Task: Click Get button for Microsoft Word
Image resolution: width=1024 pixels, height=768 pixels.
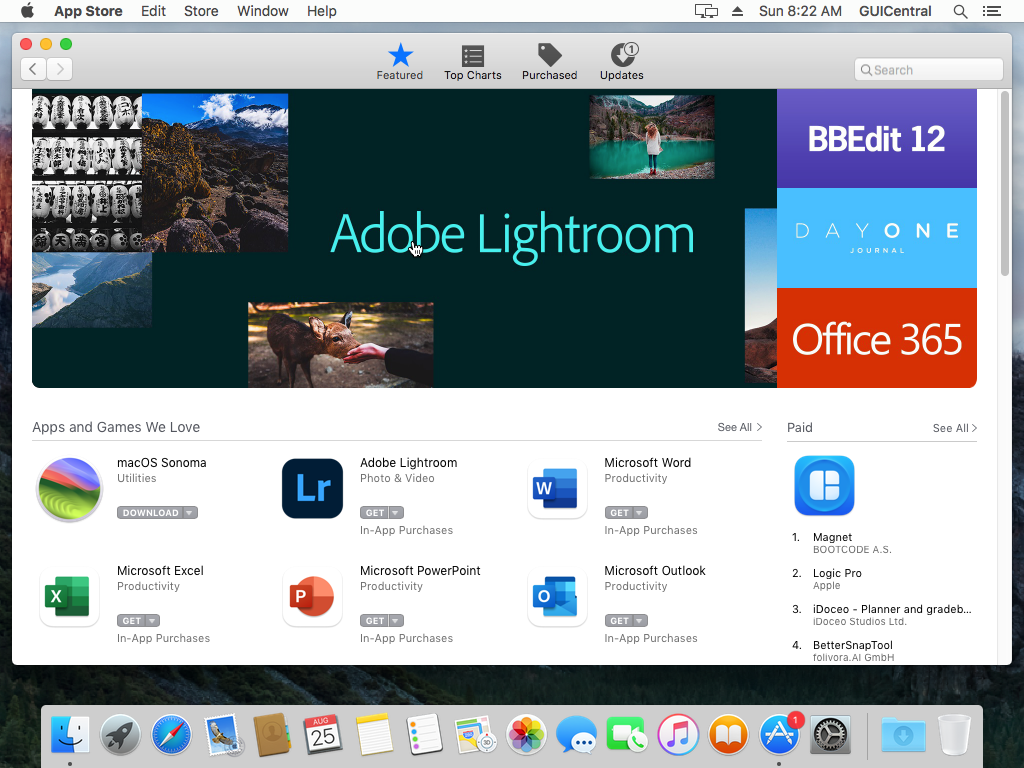Action: point(619,513)
